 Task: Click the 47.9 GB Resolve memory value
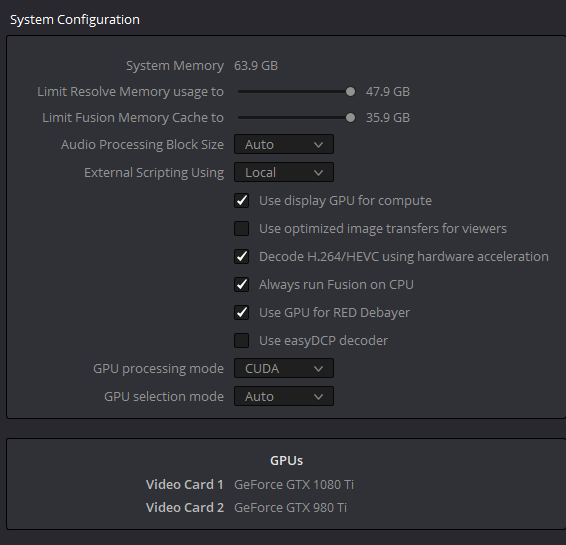[x=388, y=92]
